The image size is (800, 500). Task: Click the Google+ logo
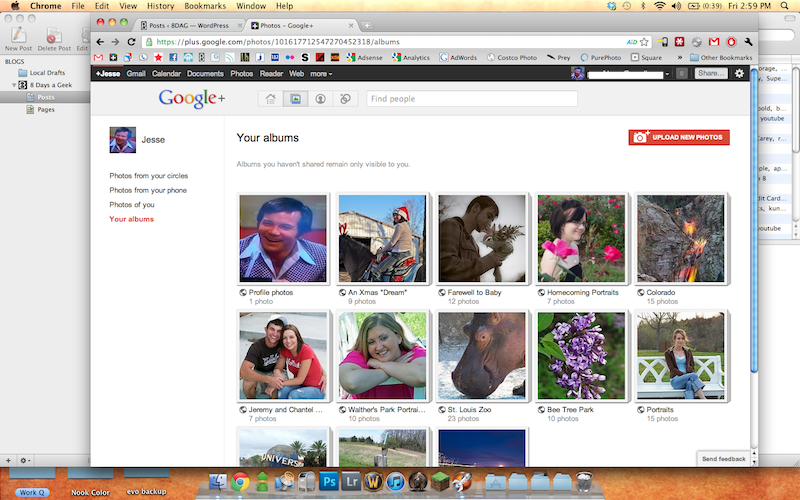point(192,98)
